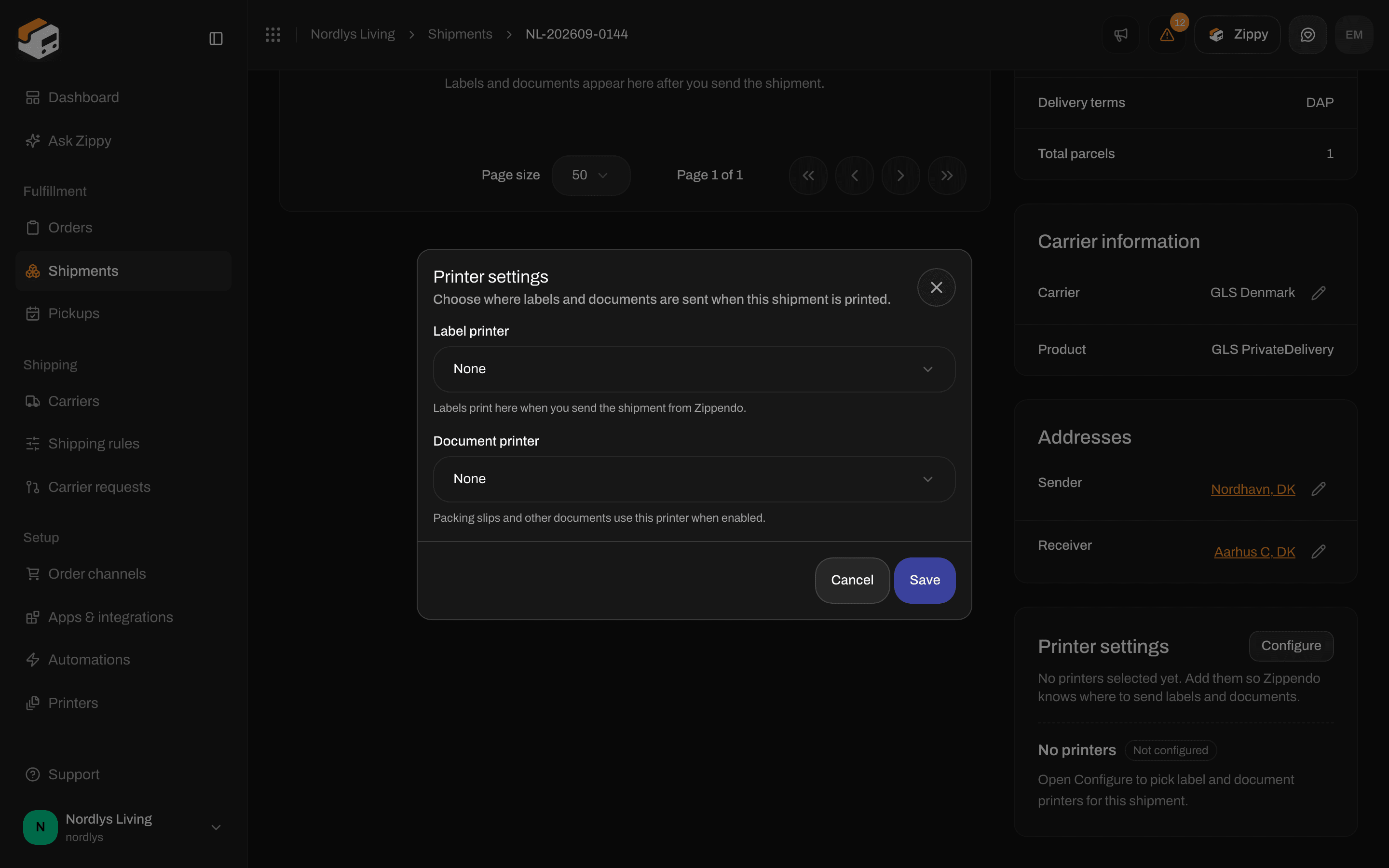The image size is (1389, 868).
Task: Open Automations in the sidebar
Action: click(x=123, y=660)
